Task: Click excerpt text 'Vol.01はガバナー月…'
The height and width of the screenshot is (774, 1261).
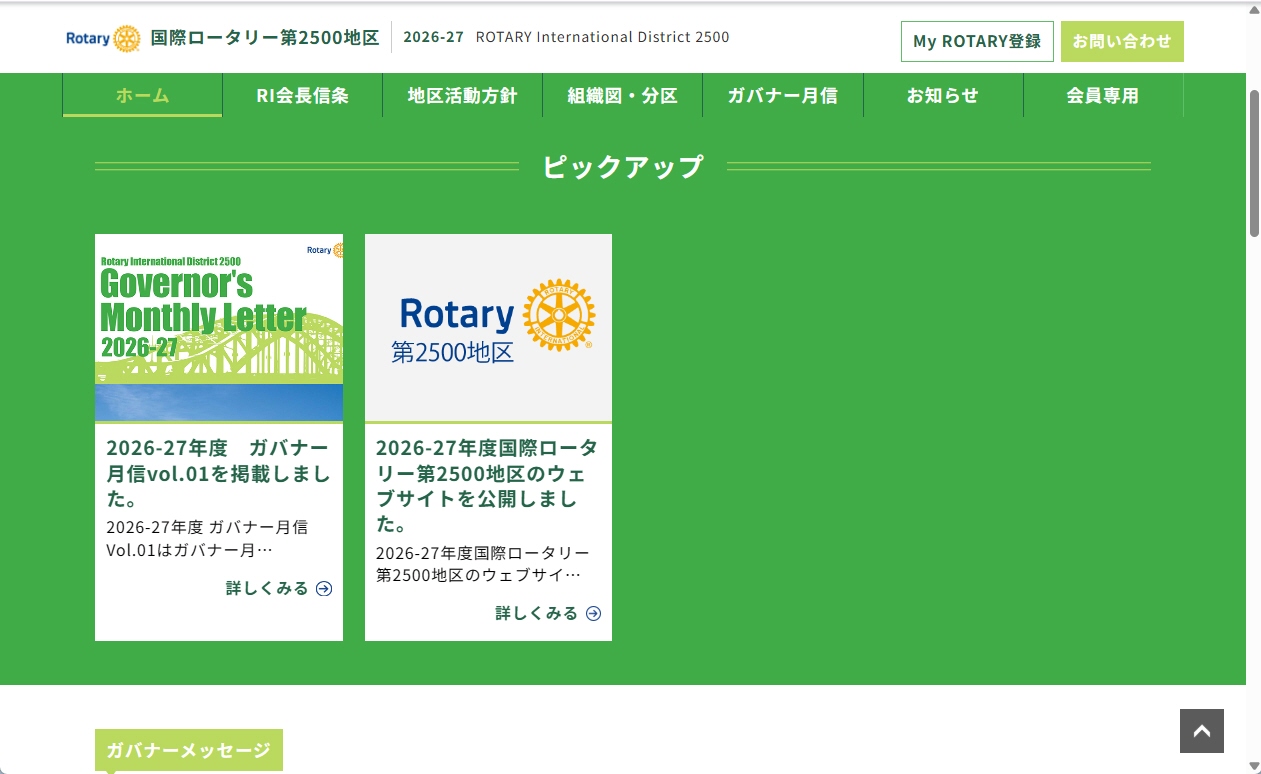Action: click(189, 550)
